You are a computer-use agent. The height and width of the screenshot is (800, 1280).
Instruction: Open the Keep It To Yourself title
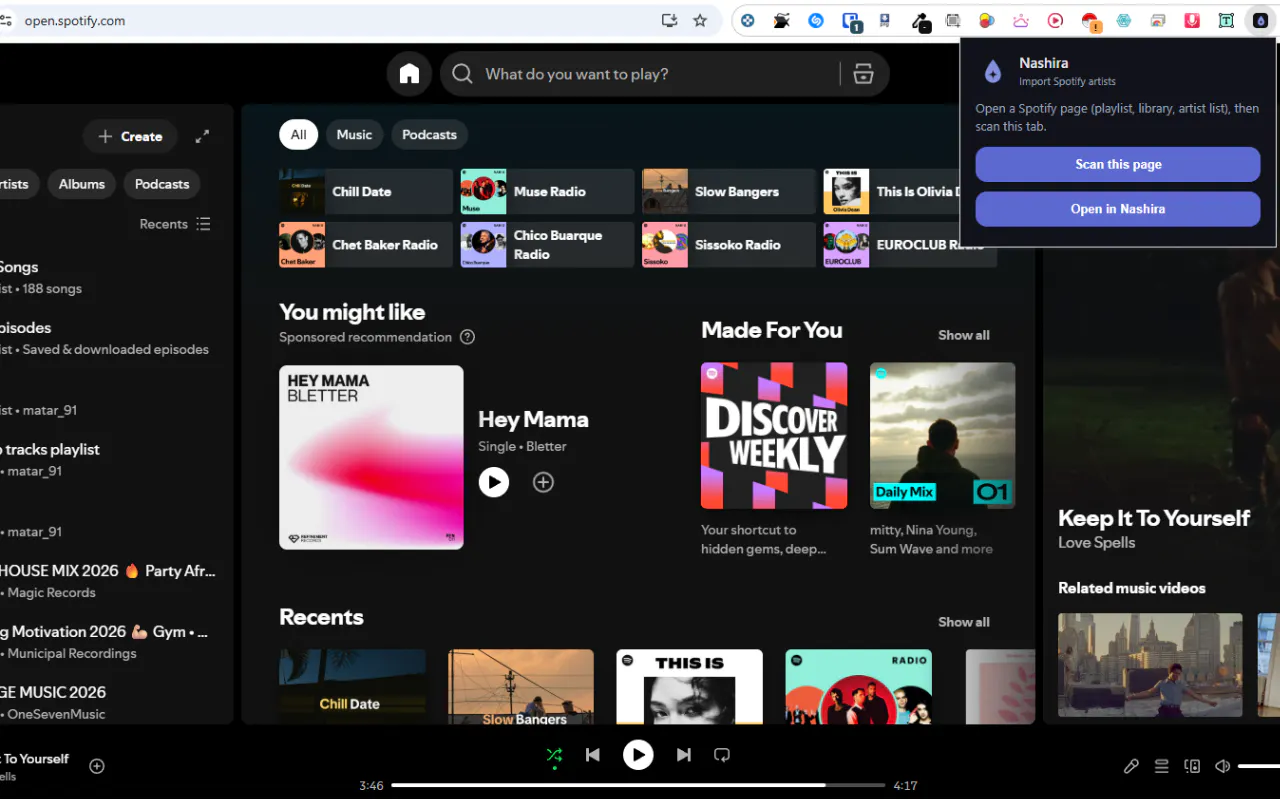[x=1154, y=518]
